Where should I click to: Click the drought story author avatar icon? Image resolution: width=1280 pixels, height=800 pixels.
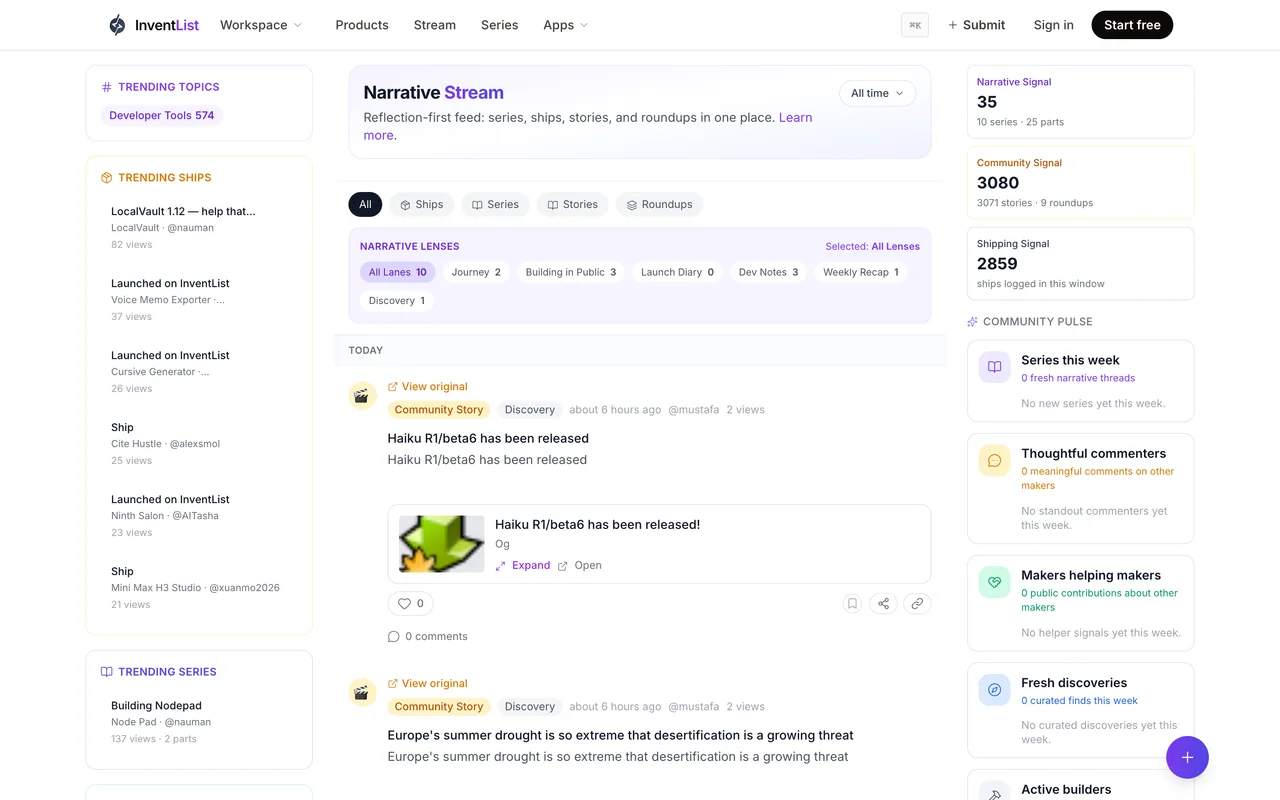pyautogui.click(x=362, y=692)
